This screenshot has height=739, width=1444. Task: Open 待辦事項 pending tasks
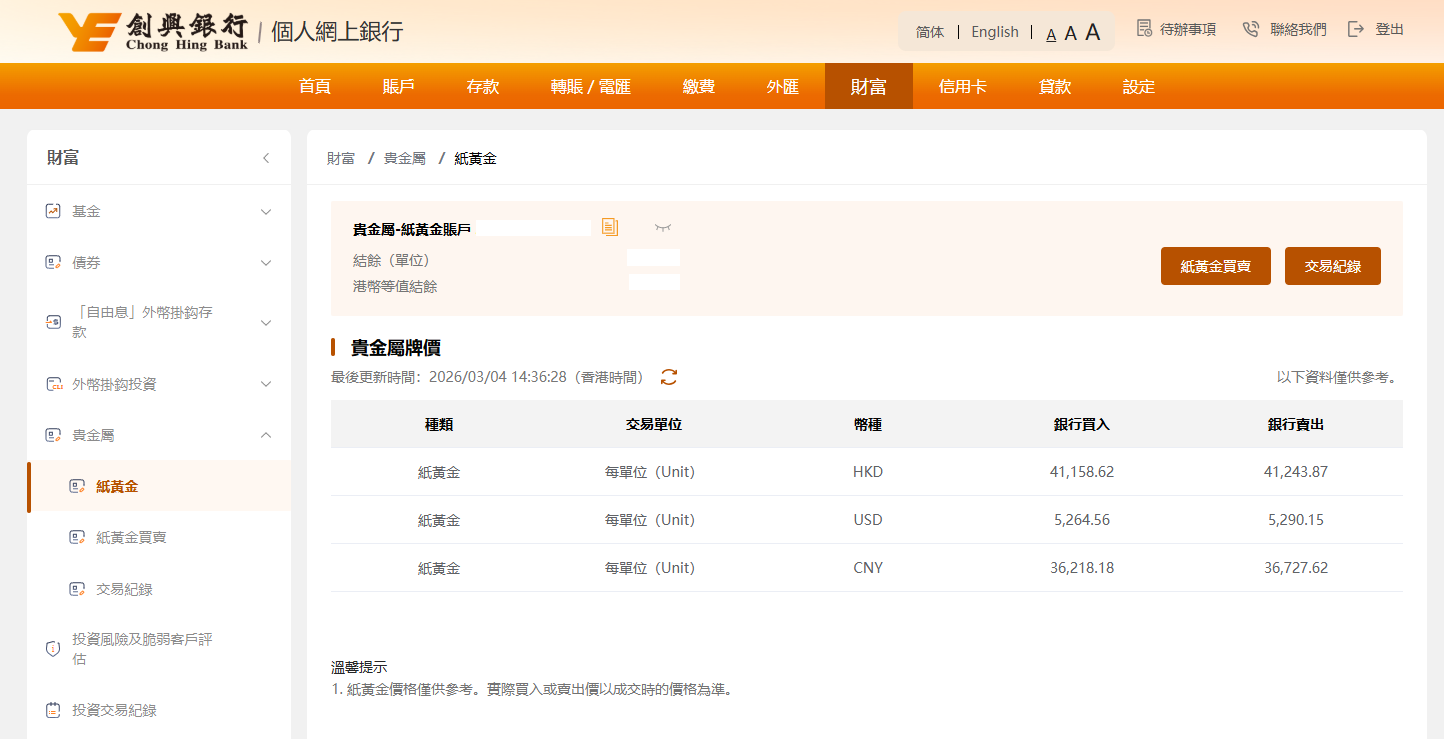(1176, 30)
